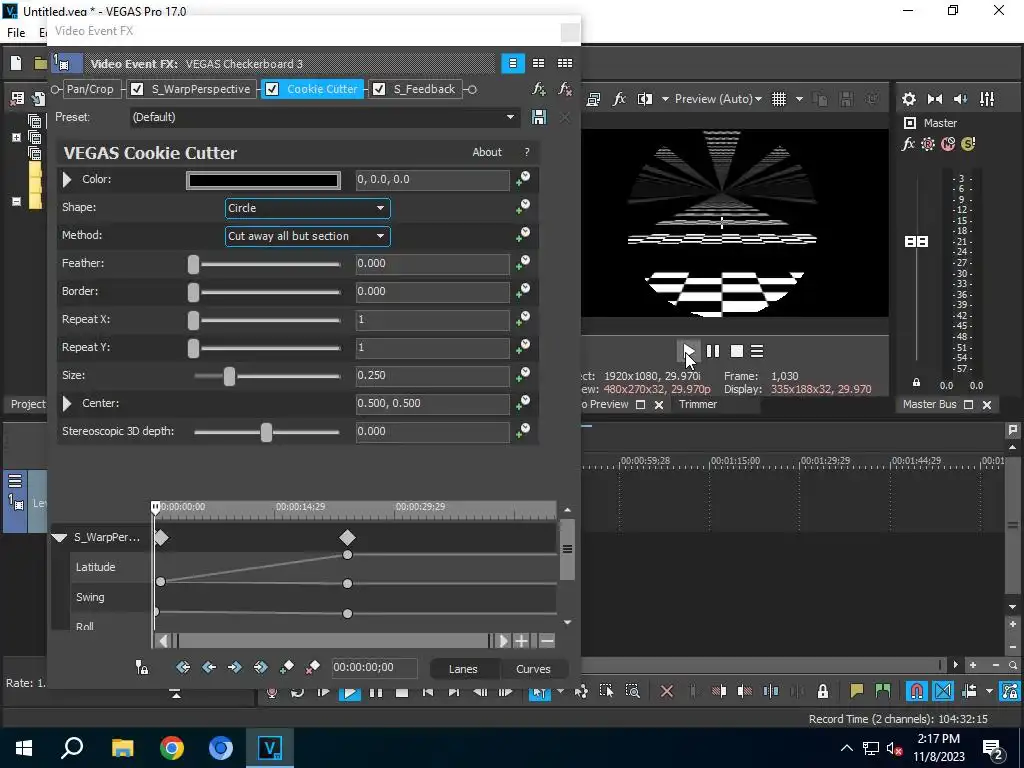This screenshot has height=768, width=1024.
Task: Click the animate icon next to Color
Action: [x=523, y=179]
